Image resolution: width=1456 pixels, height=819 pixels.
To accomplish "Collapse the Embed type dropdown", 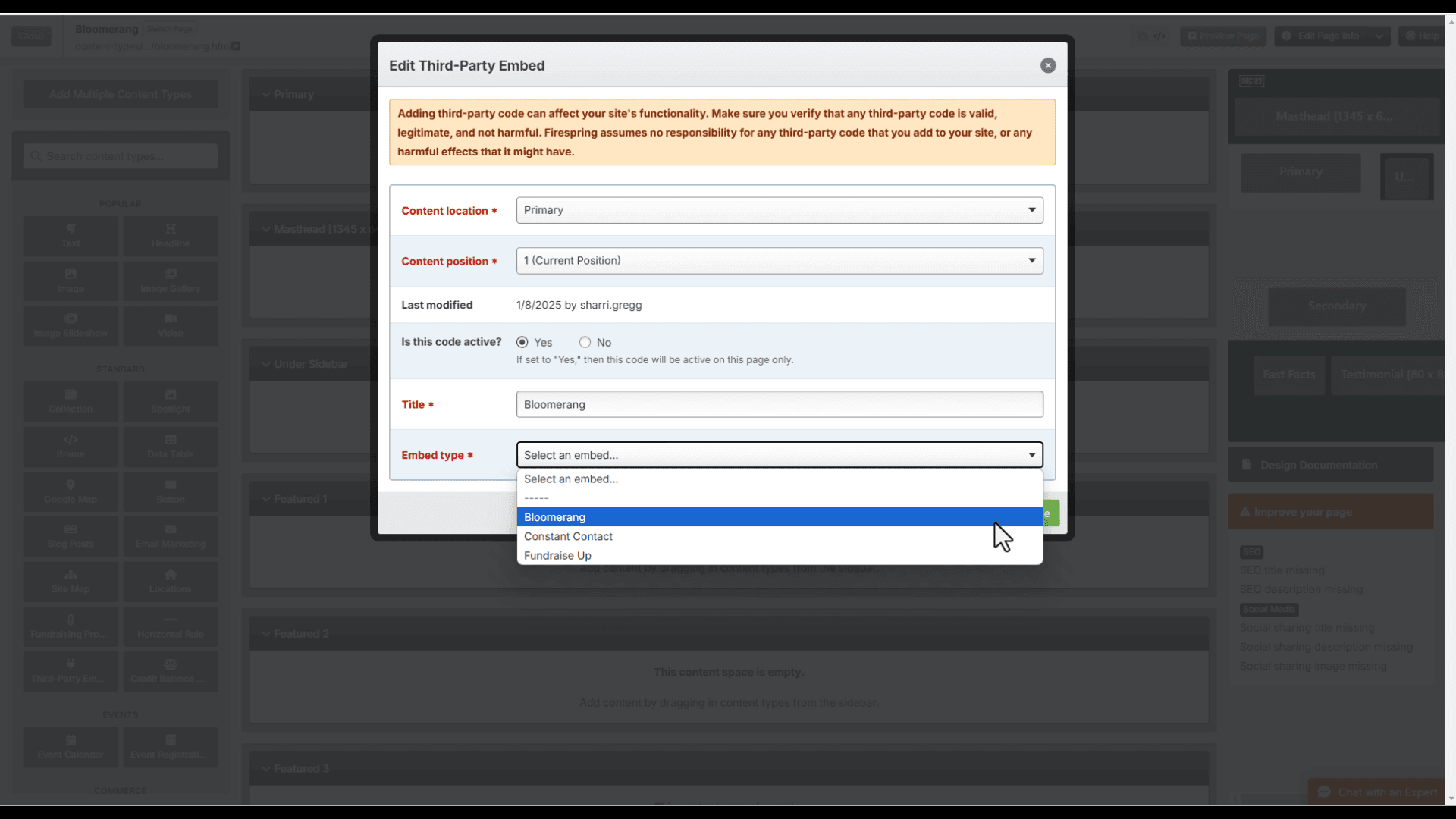I will click(780, 455).
